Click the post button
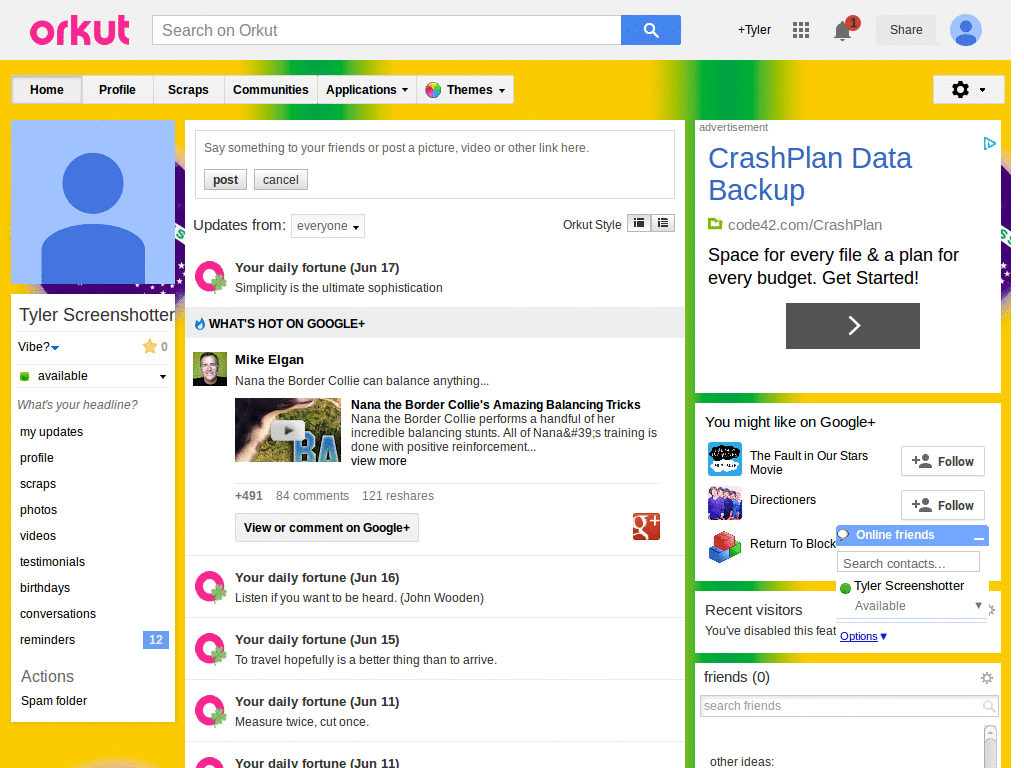The image size is (1024, 768). pyautogui.click(x=225, y=180)
